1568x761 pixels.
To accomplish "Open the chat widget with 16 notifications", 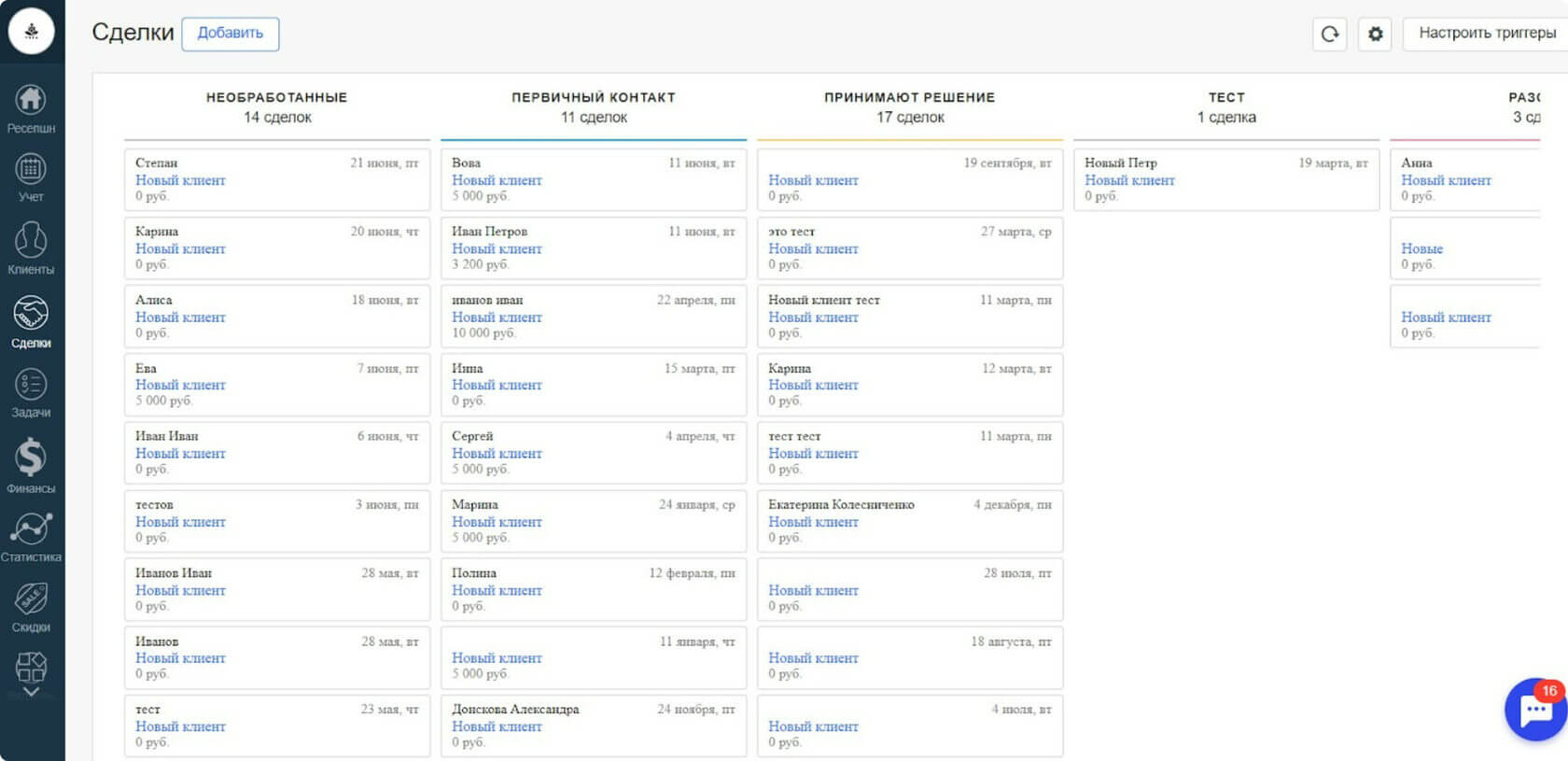I will 1535,711.
